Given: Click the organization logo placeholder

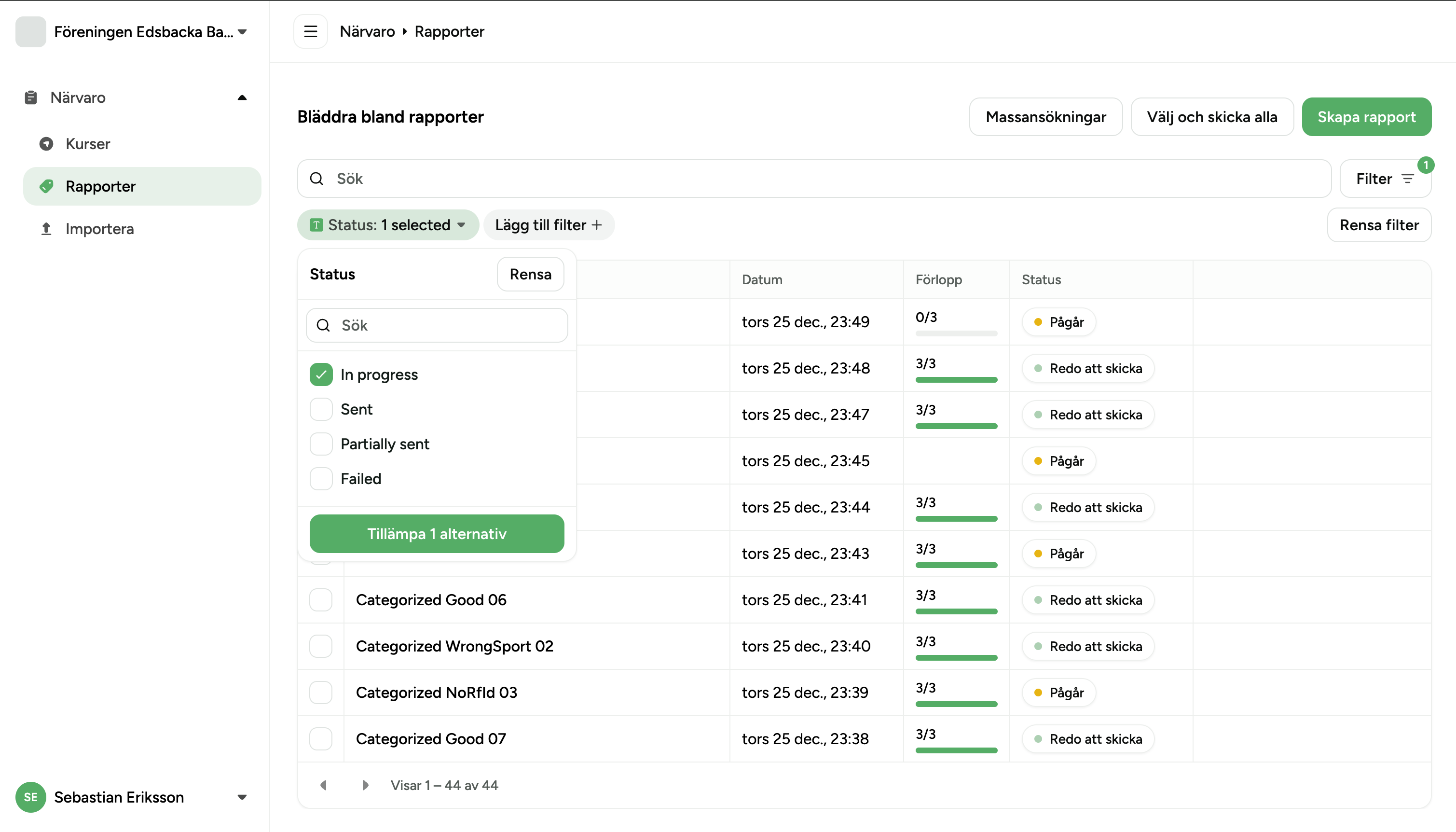Looking at the screenshot, I should click(31, 31).
